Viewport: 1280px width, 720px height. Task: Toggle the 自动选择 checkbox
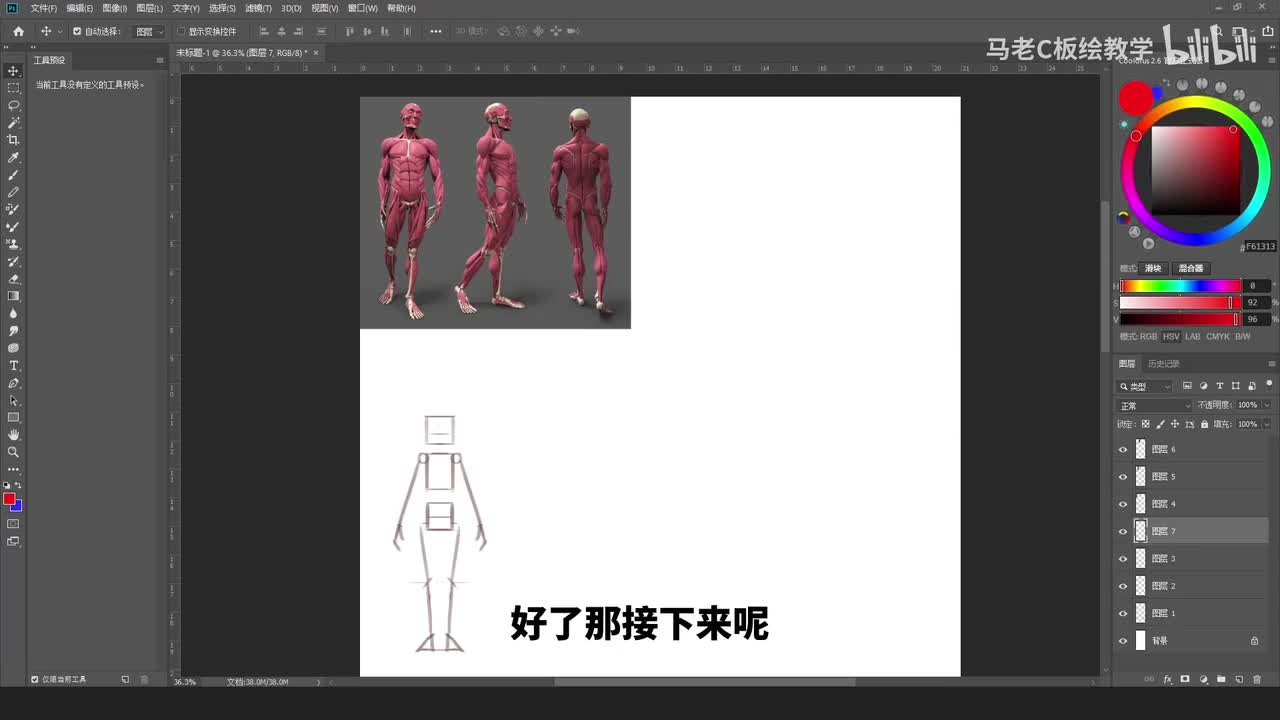pos(77,31)
